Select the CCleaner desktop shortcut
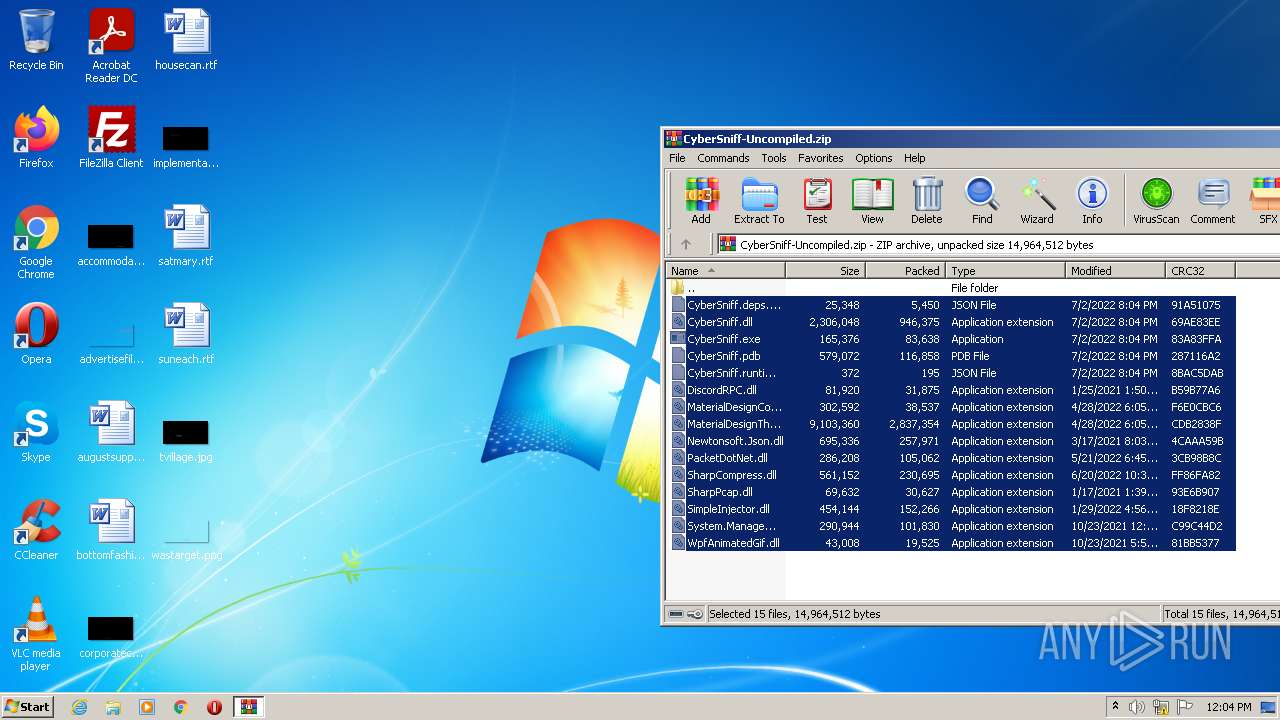The height and width of the screenshot is (720, 1280). (36, 530)
